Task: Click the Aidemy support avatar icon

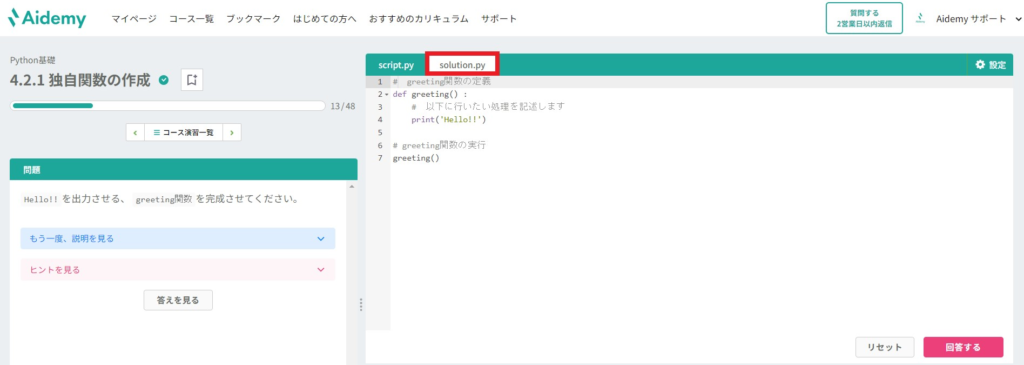Action: tap(920, 18)
